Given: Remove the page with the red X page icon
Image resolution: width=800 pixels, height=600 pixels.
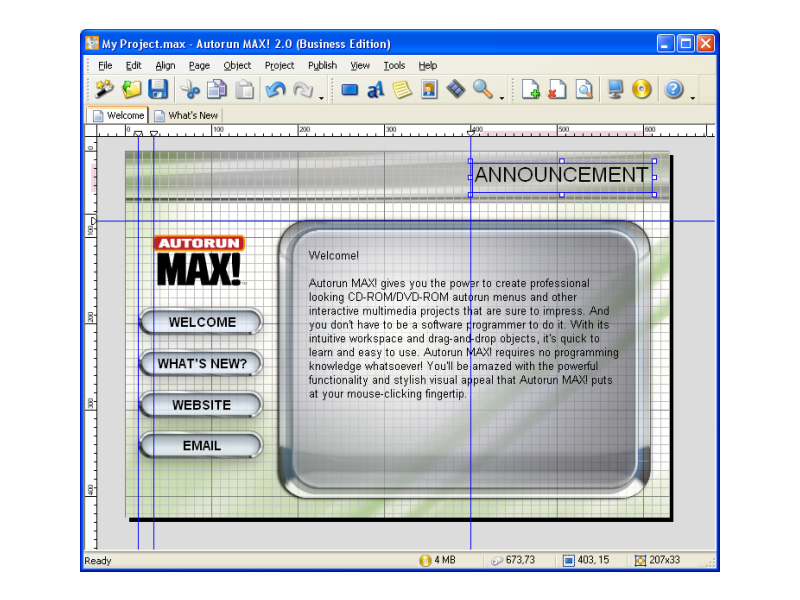Looking at the screenshot, I should [x=557, y=90].
